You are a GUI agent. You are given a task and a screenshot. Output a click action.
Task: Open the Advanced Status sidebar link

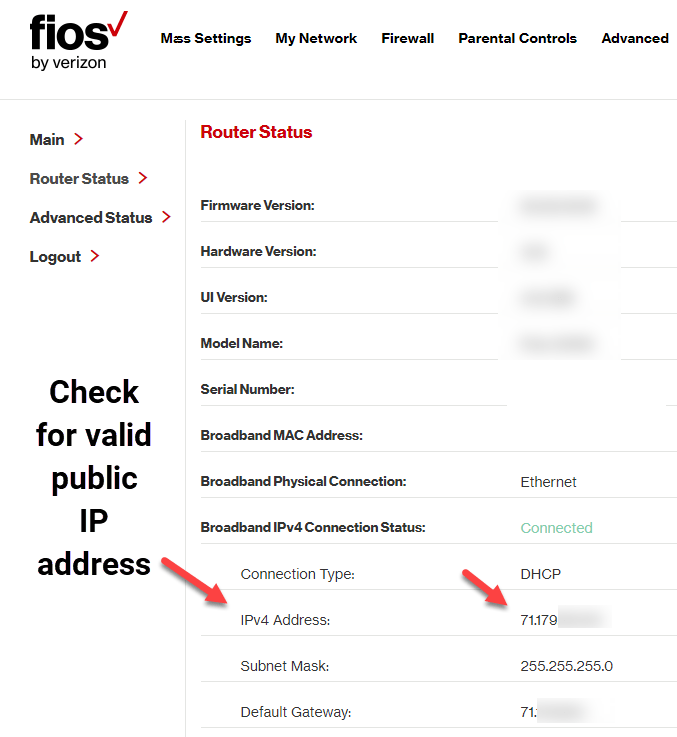point(91,218)
